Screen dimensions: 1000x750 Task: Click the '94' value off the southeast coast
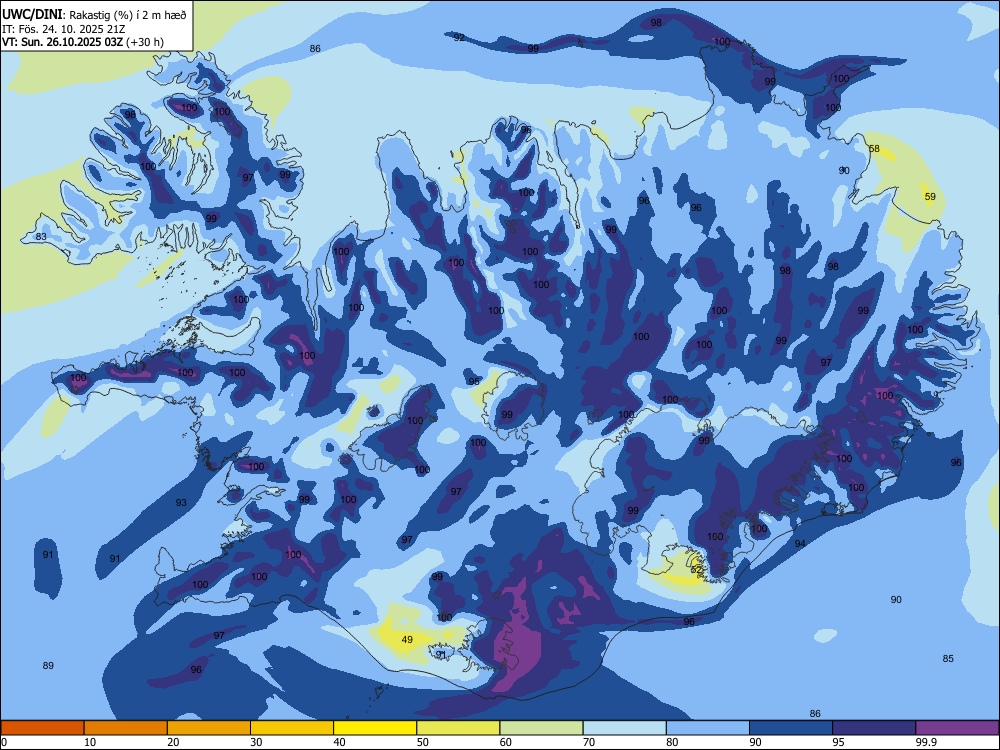coord(800,543)
